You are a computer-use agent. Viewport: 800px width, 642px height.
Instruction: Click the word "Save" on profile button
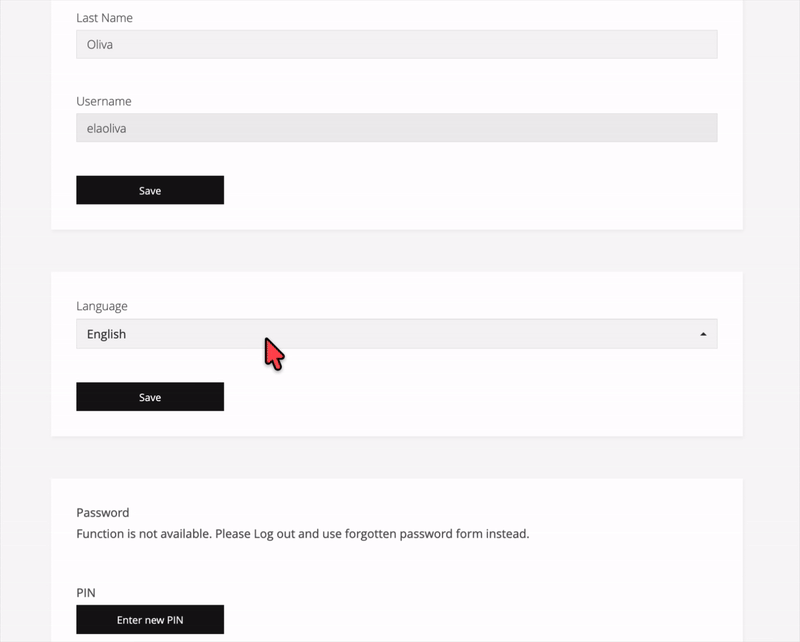150,190
